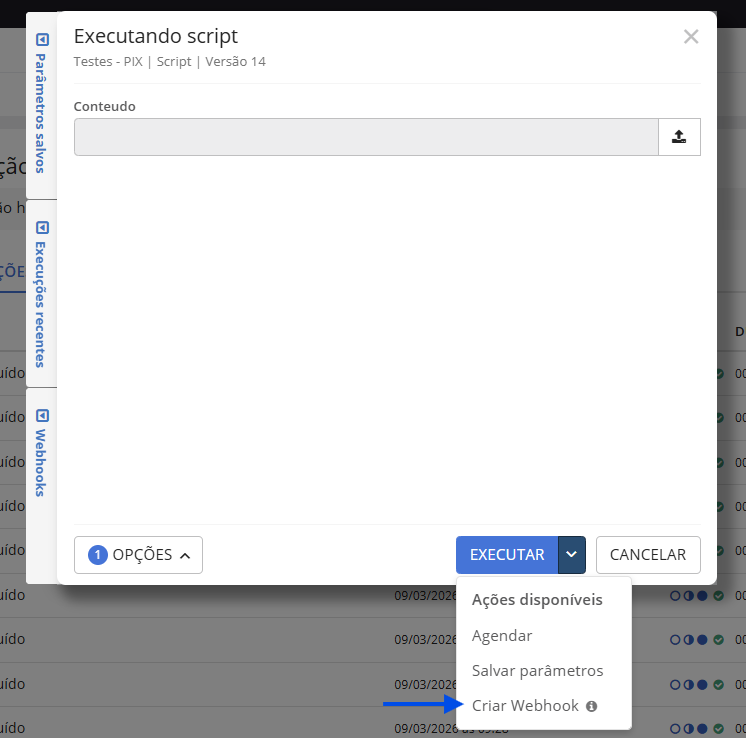This screenshot has height=738, width=746.
Task: Click the number 1 badge on OPÇÕES
Action: (98, 555)
